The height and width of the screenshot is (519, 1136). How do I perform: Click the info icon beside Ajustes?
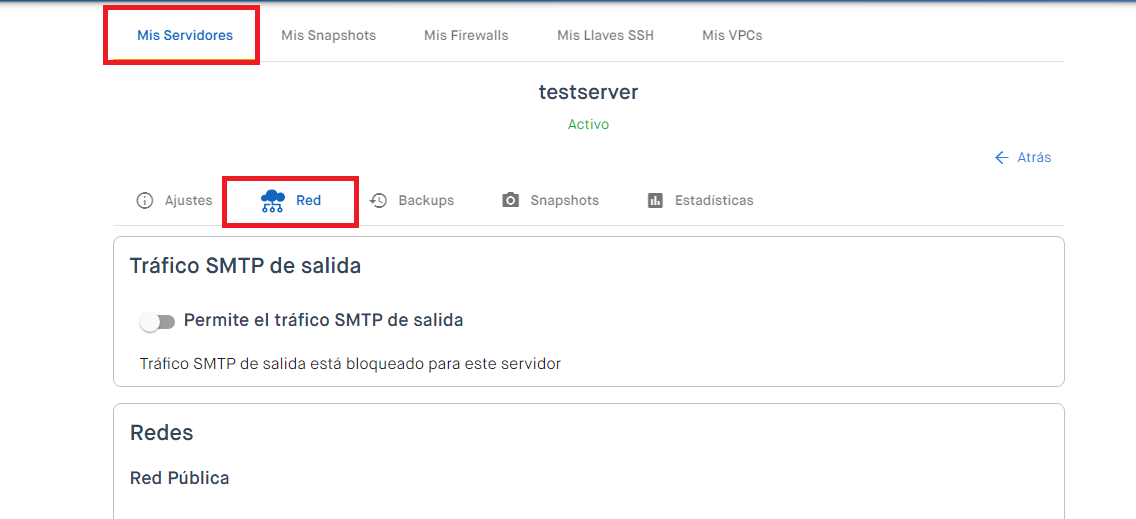point(145,200)
